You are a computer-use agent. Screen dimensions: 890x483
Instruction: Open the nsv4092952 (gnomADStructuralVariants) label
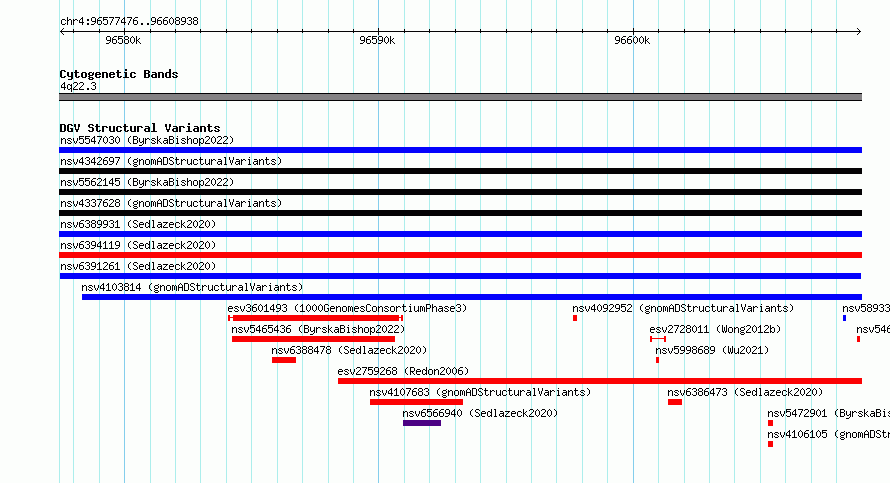pos(683,308)
